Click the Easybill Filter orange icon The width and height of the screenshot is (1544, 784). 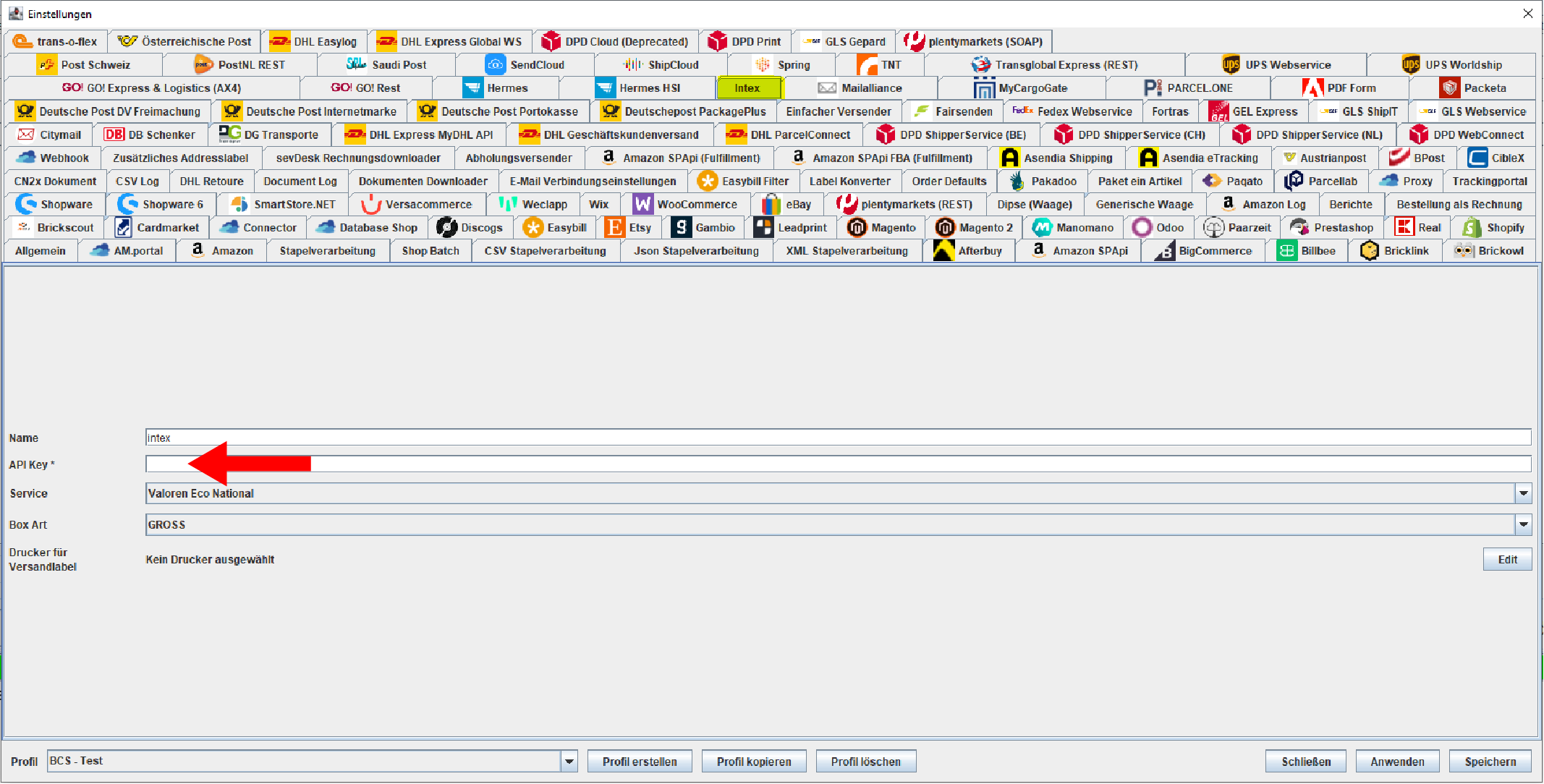pyautogui.click(x=708, y=181)
